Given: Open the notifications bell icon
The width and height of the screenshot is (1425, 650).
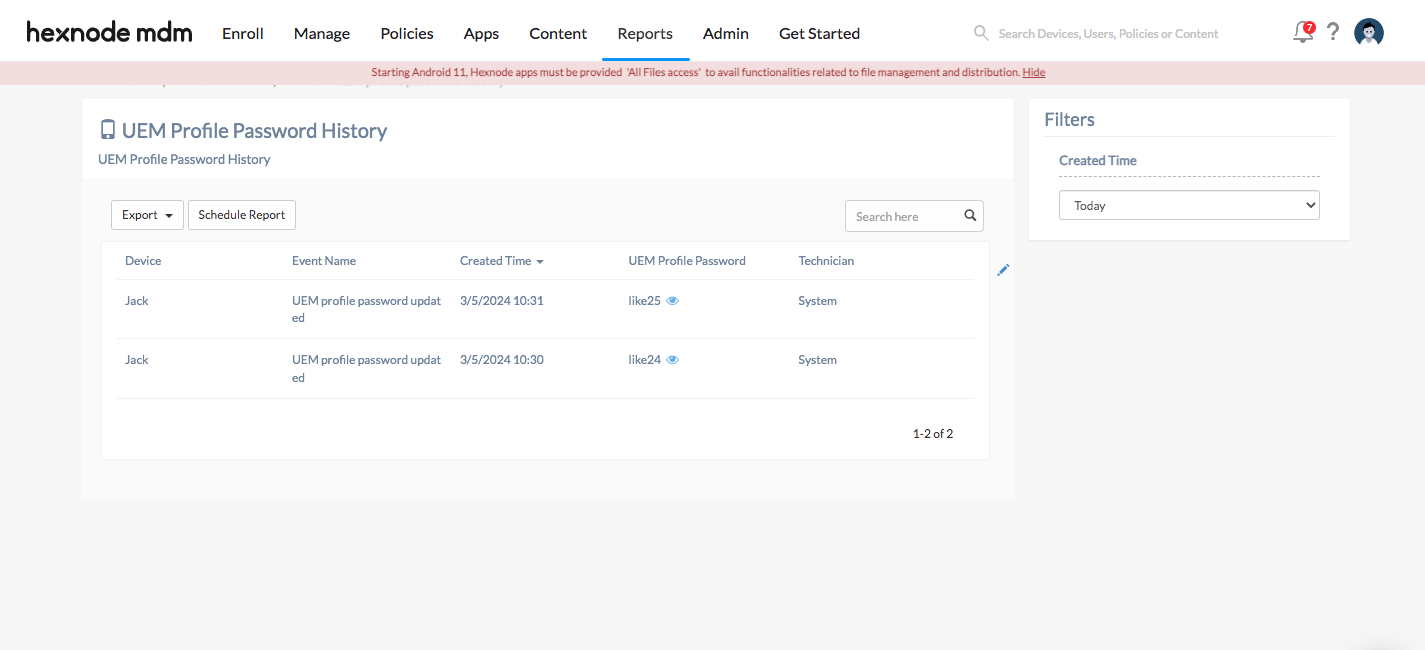Looking at the screenshot, I should [1303, 32].
